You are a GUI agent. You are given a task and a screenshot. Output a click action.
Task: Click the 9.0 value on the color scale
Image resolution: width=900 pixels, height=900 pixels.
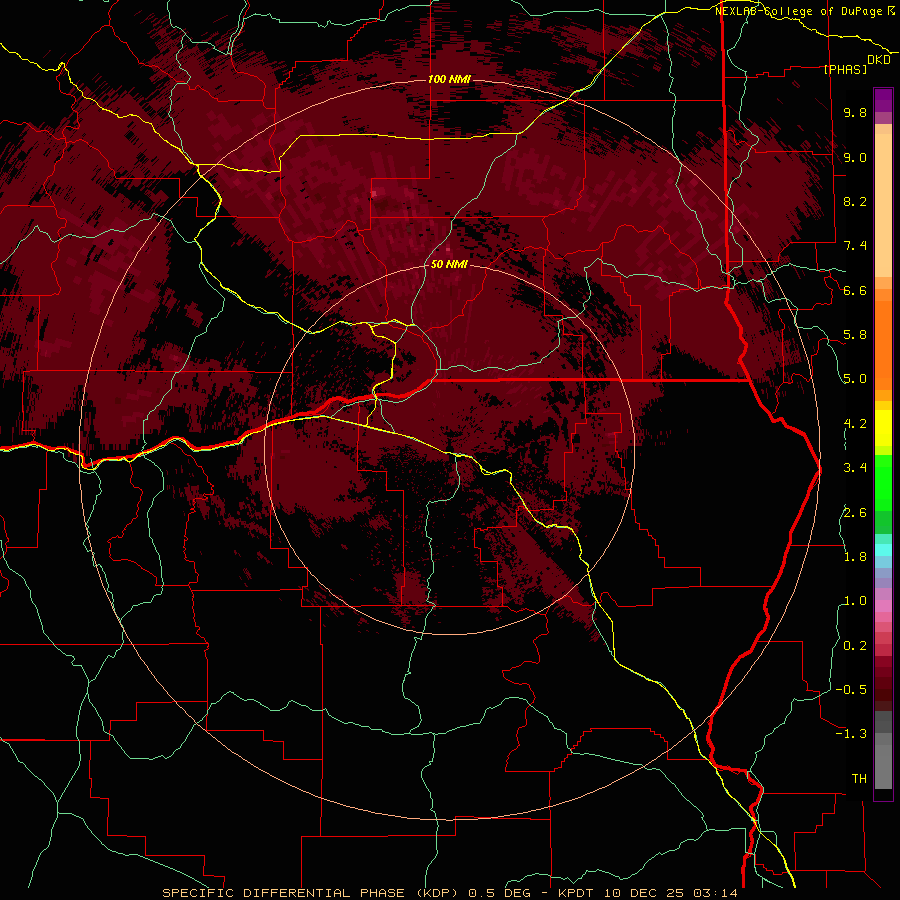[x=855, y=157]
